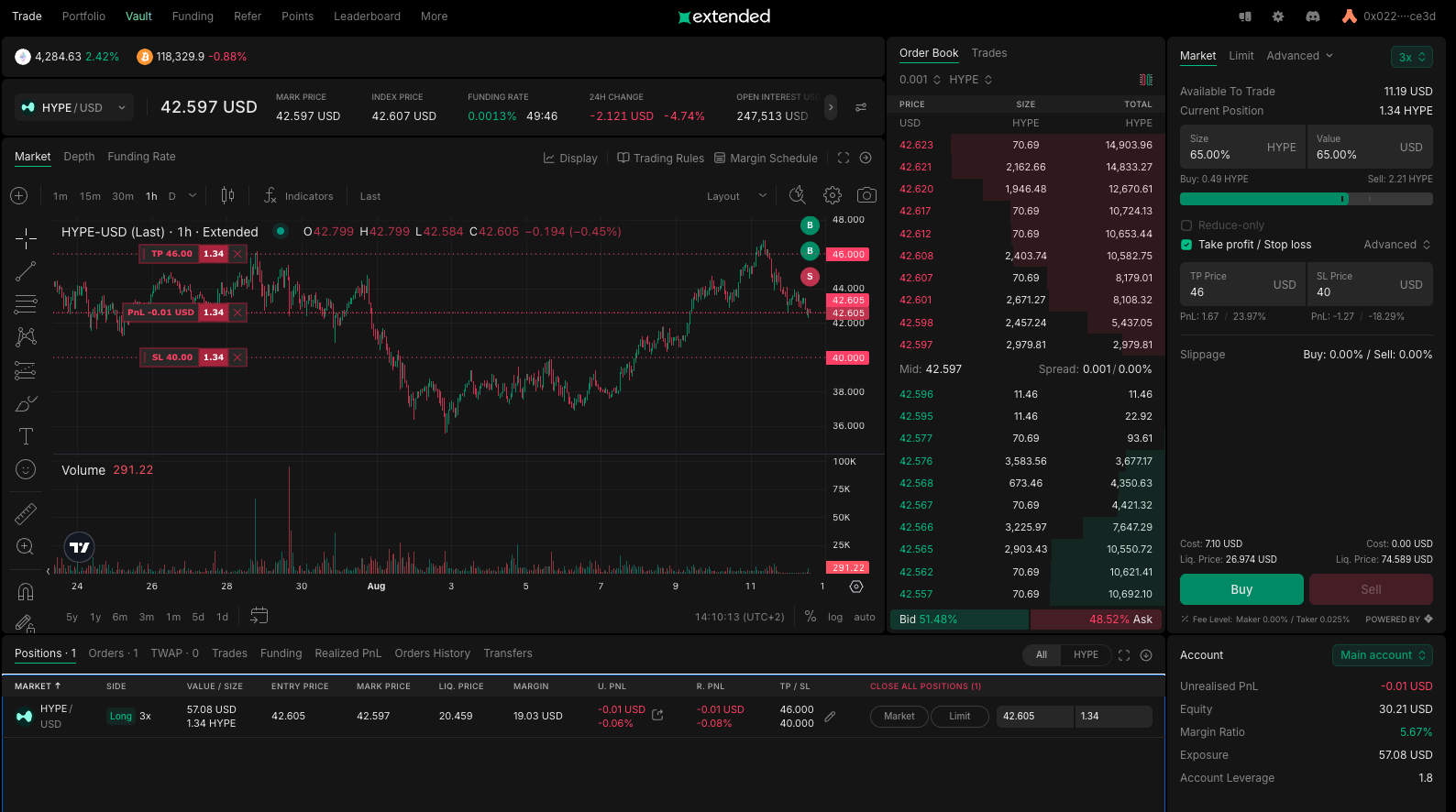Open Discord from the header icon
Screen dimensions: 1456x812
click(x=1313, y=16)
